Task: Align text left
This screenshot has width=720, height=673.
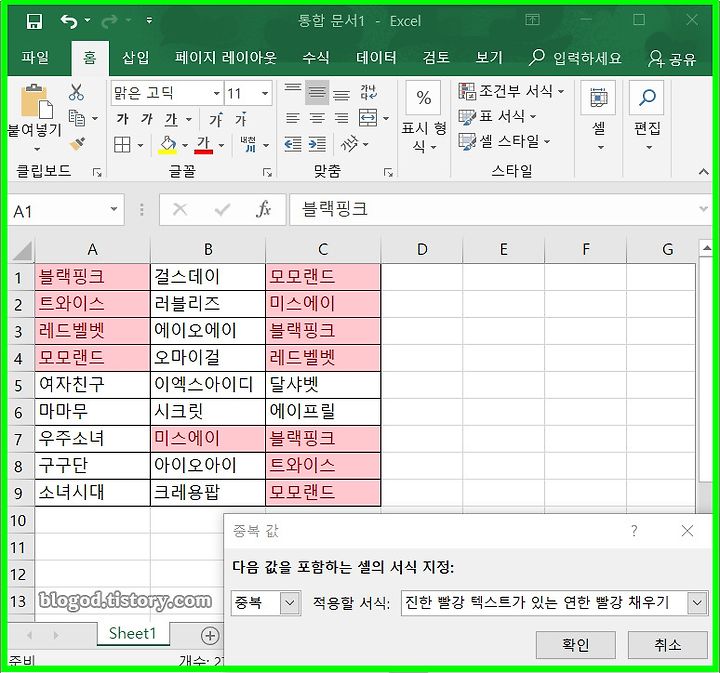Action: pos(292,118)
